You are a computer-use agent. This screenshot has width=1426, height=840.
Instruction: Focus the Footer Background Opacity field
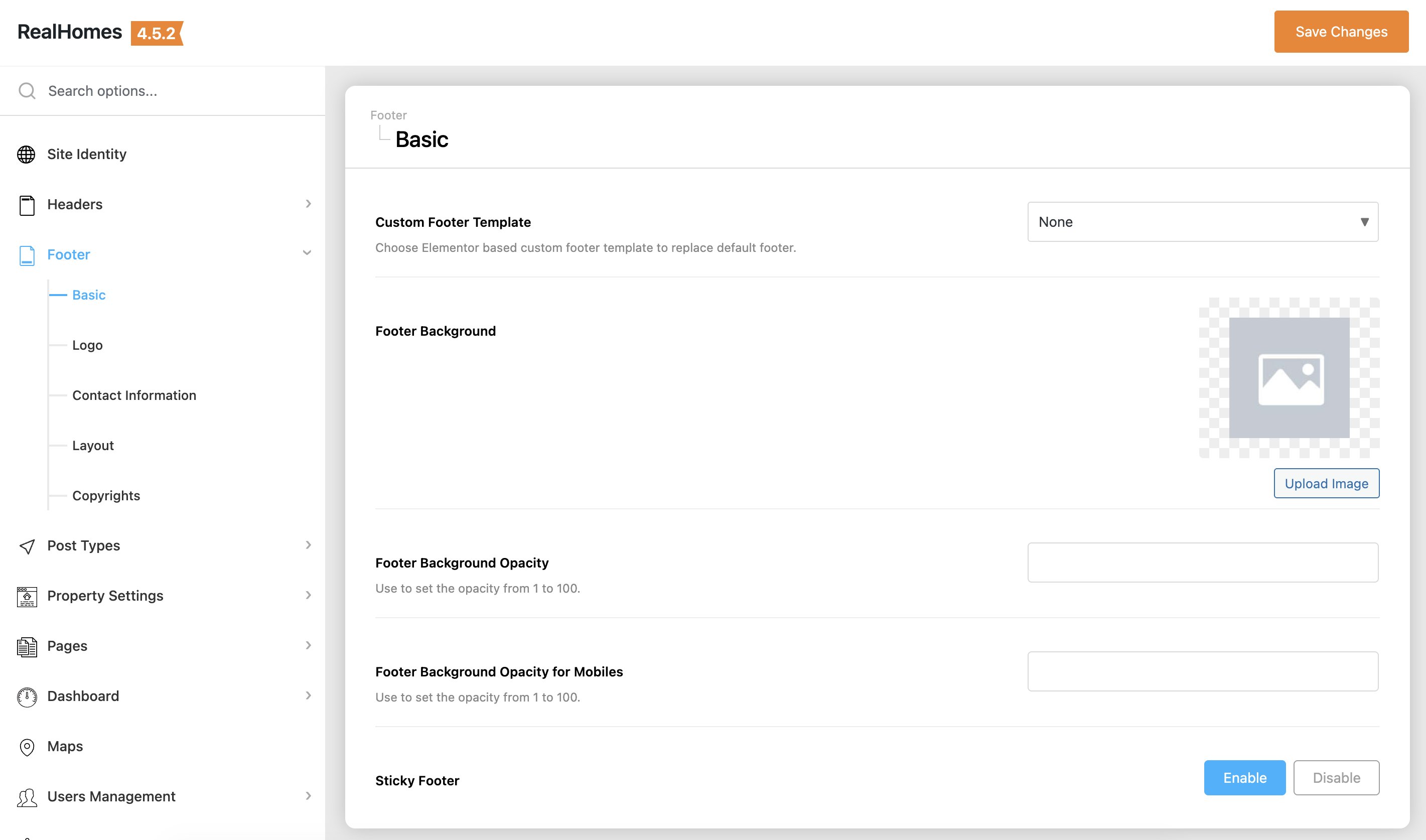click(1203, 563)
